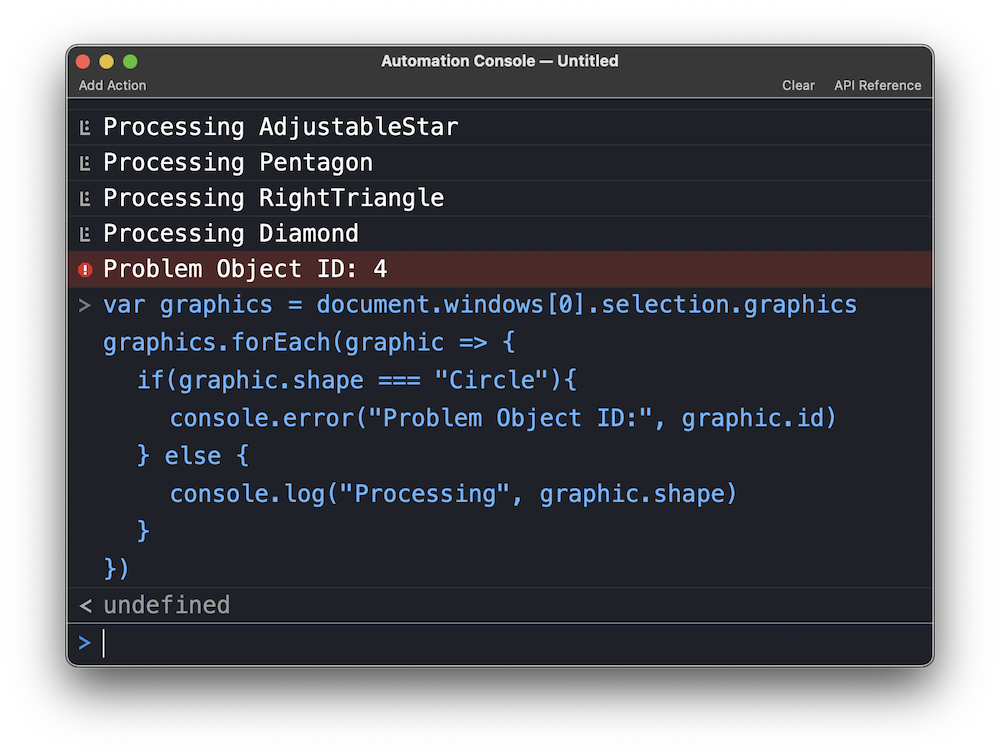Open the Add Action menu
This screenshot has width=1000, height=754.
(112, 86)
